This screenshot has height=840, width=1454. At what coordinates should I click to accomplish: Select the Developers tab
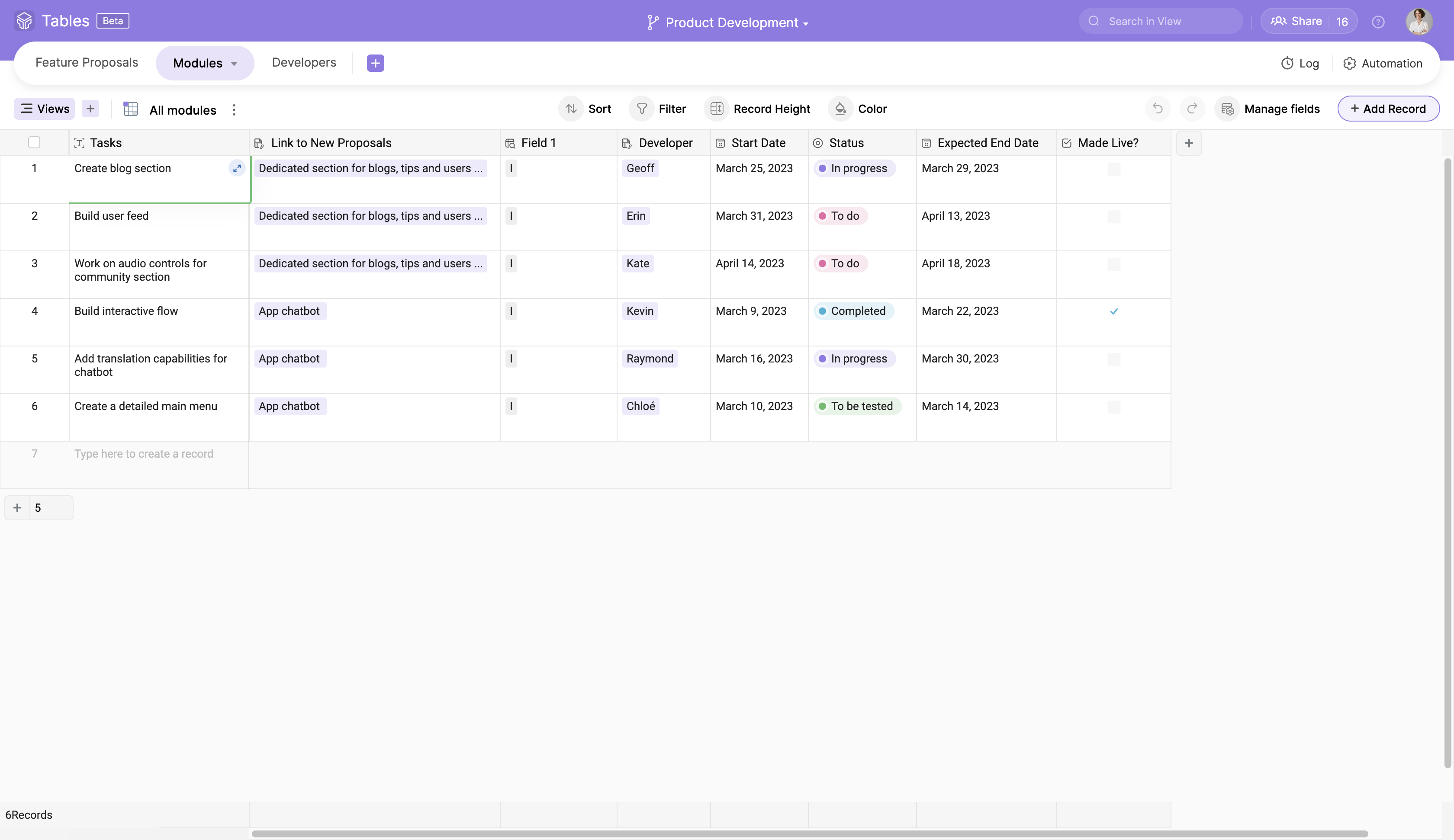coord(303,62)
